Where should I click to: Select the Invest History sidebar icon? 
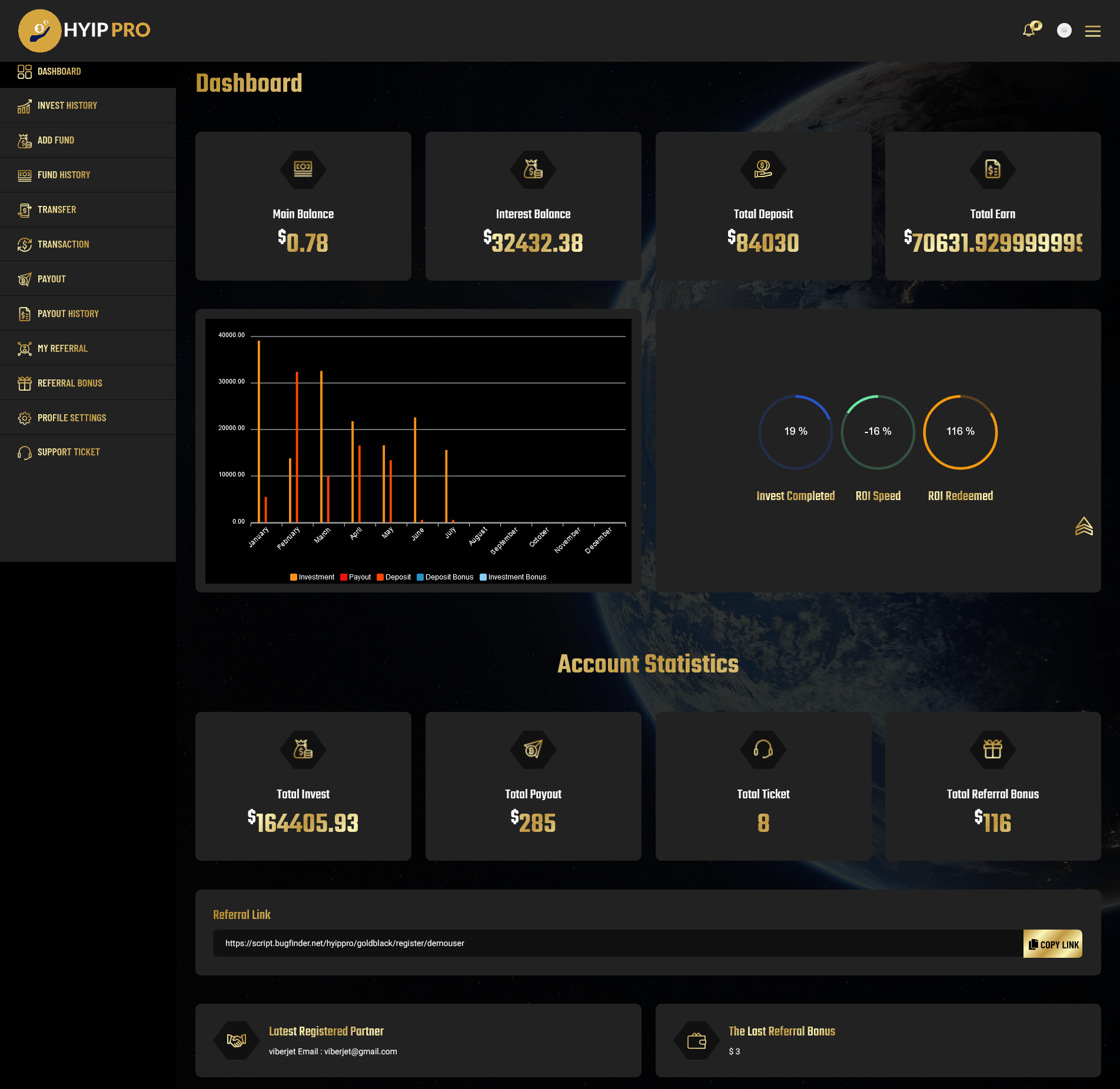[x=24, y=106]
